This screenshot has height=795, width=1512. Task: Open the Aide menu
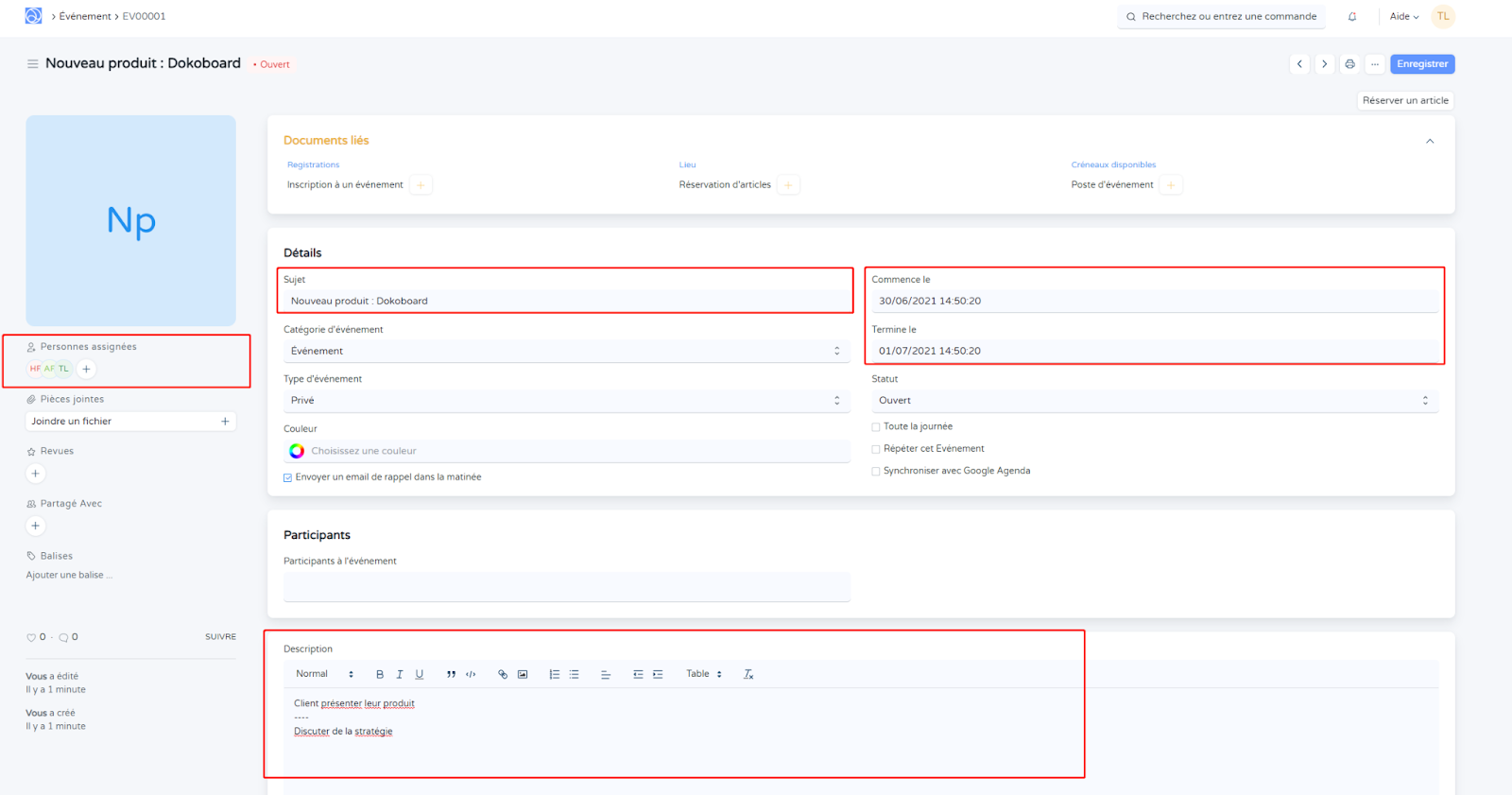click(x=1403, y=17)
